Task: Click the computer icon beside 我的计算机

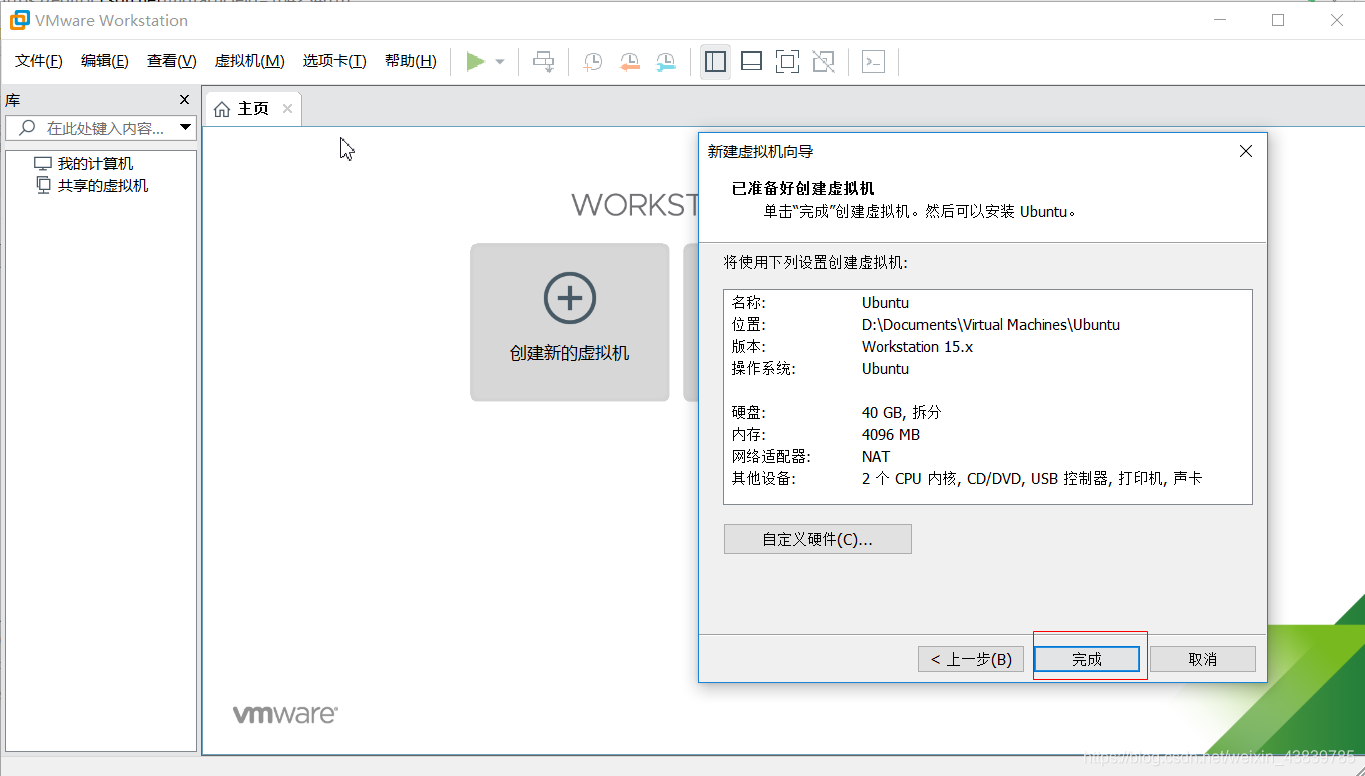Action: [42, 164]
